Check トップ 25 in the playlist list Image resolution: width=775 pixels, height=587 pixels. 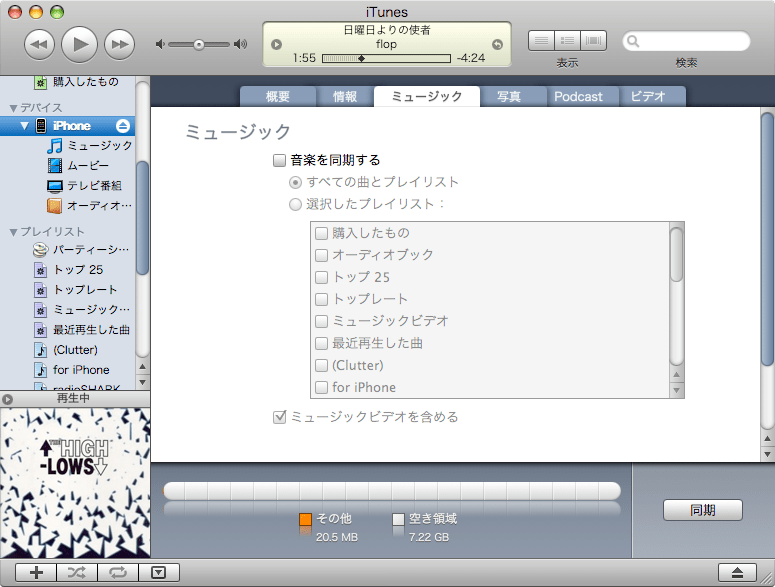(321, 277)
